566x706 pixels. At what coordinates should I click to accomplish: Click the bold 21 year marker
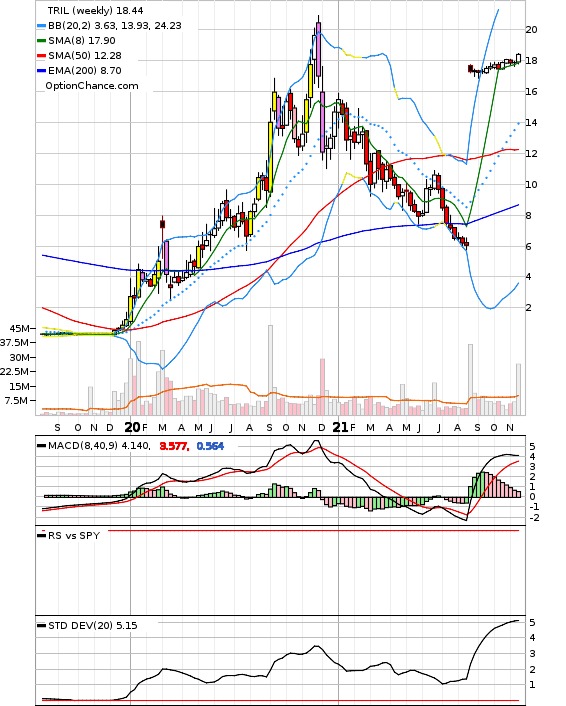tap(340, 427)
